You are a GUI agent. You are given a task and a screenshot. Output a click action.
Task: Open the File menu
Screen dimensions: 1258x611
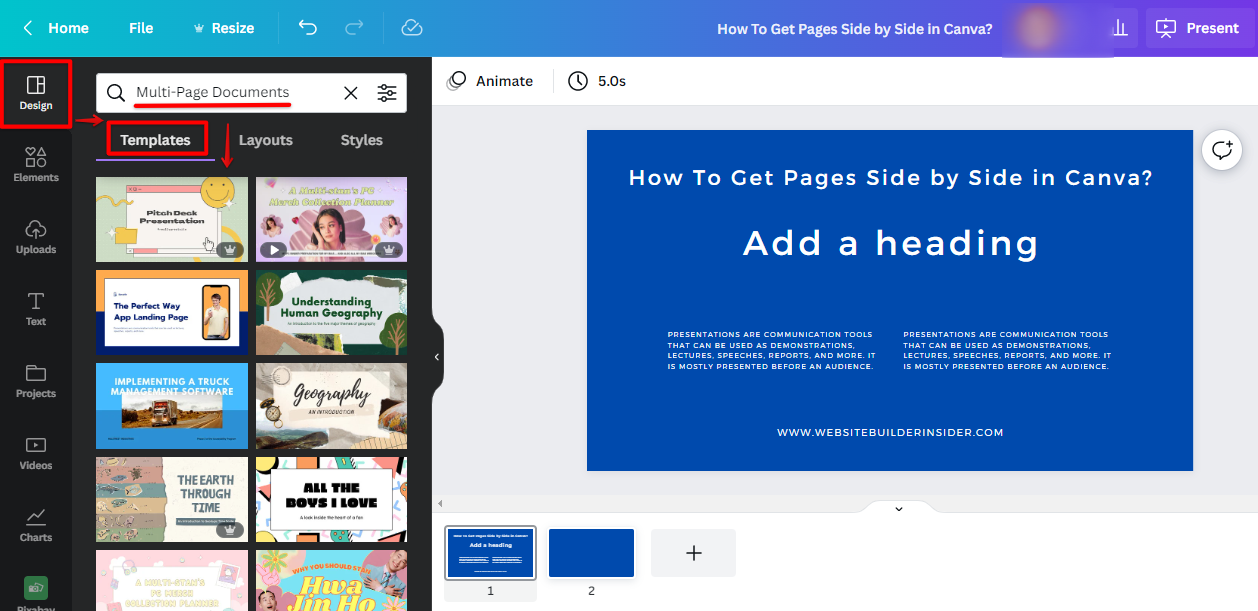pyautogui.click(x=141, y=28)
